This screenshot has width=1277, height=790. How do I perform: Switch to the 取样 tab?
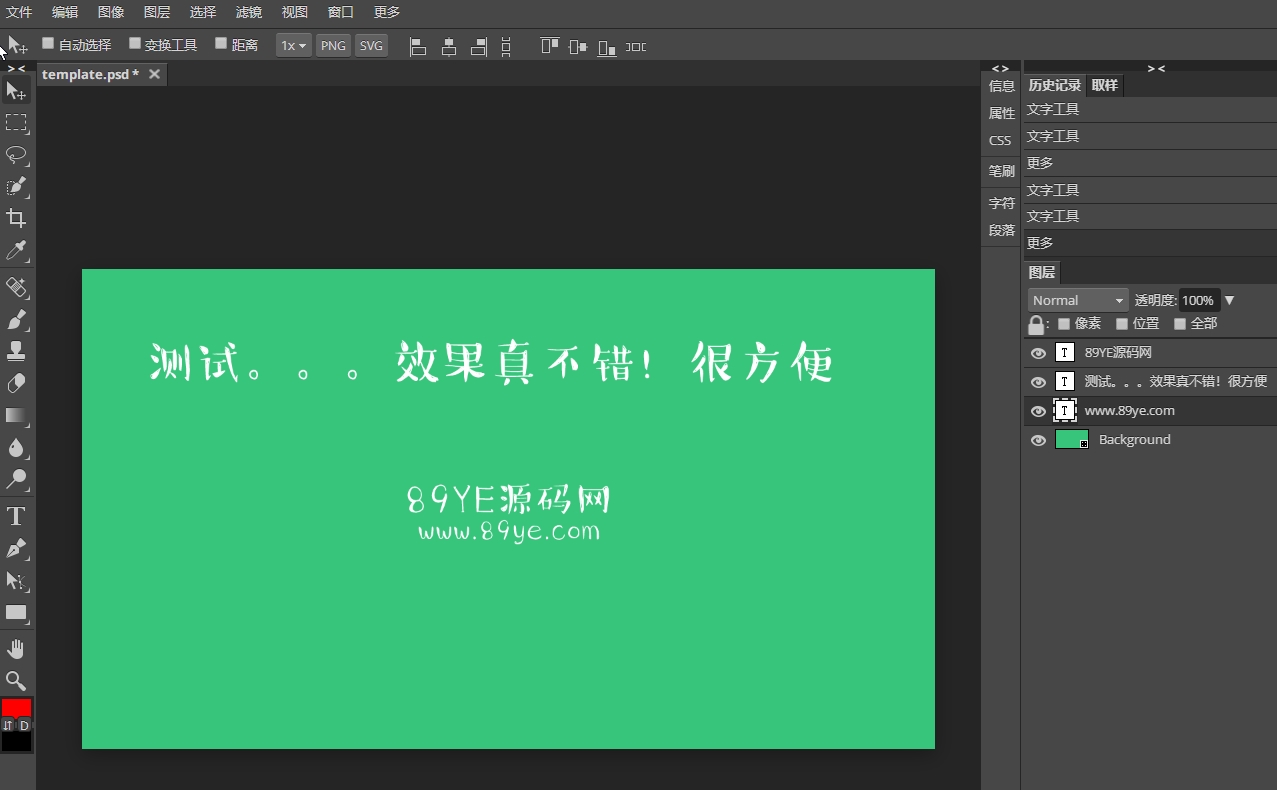pos(1105,85)
